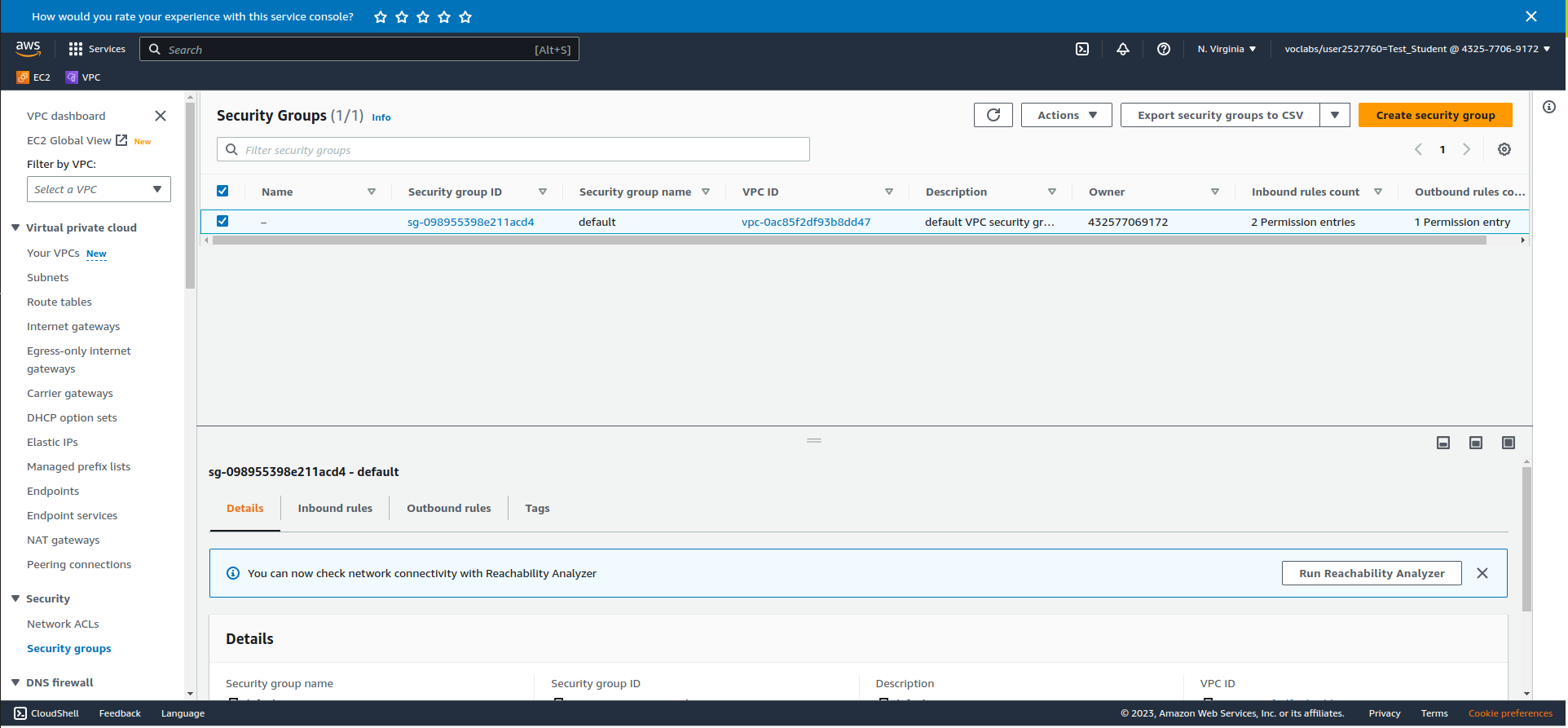The image size is (1568, 728).
Task: Open Cookie preferences in the footer
Action: click(x=1510, y=713)
